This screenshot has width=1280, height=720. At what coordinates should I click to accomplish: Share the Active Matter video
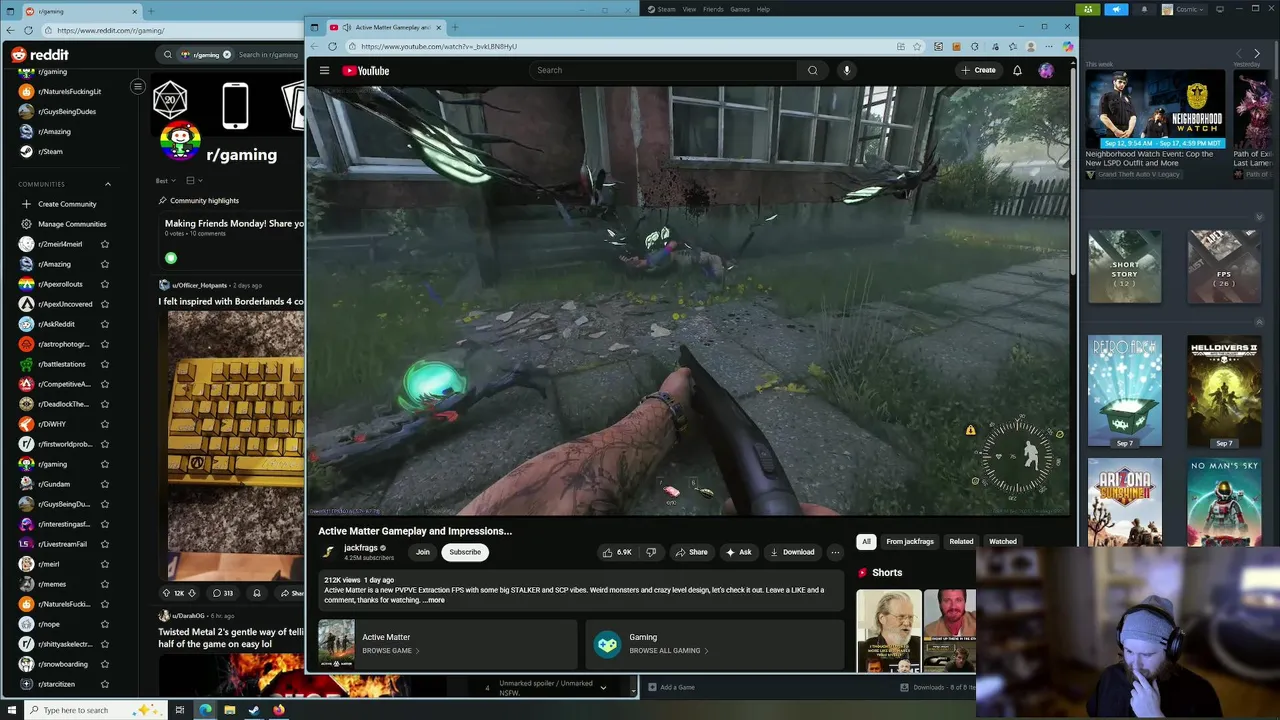tap(691, 552)
